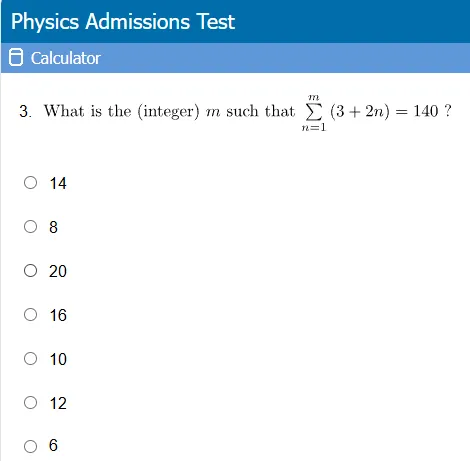Select the radio button for 8
470x461 pixels.
(x=30, y=227)
